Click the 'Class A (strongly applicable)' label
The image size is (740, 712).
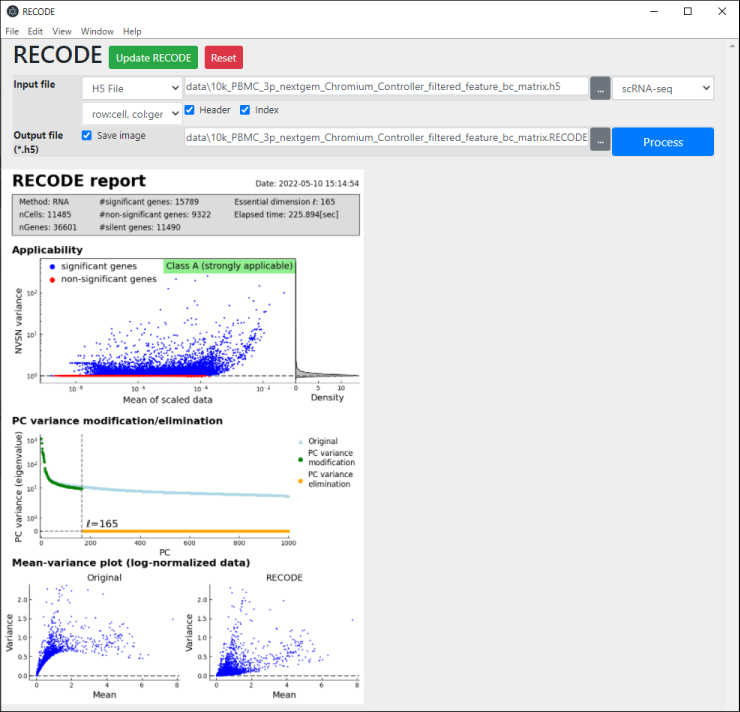click(x=229, y=266)
